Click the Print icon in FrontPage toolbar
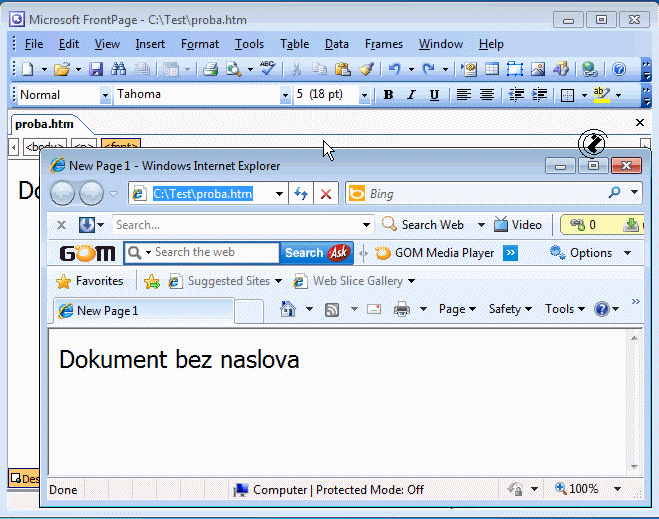This screenshot has width=659, height=519. 210,69
